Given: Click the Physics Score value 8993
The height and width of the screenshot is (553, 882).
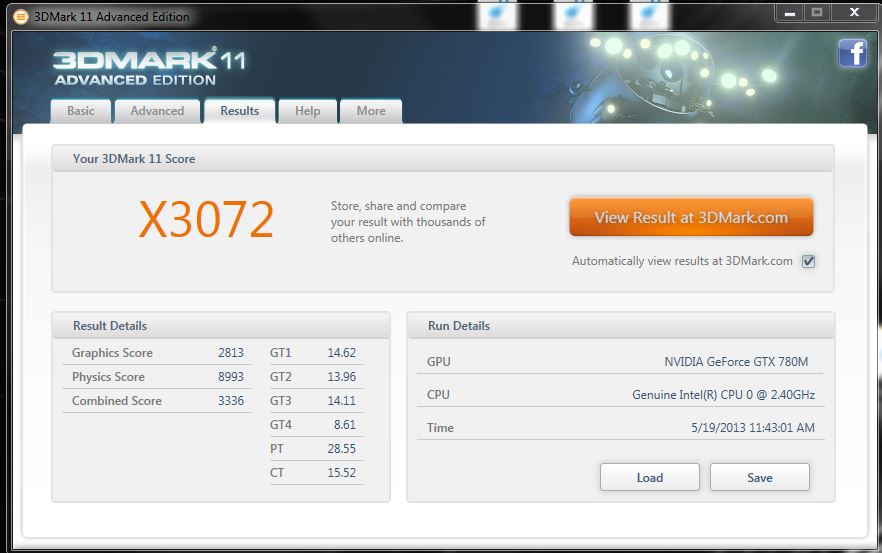Looking at the screenshot, I should point(231,377).
